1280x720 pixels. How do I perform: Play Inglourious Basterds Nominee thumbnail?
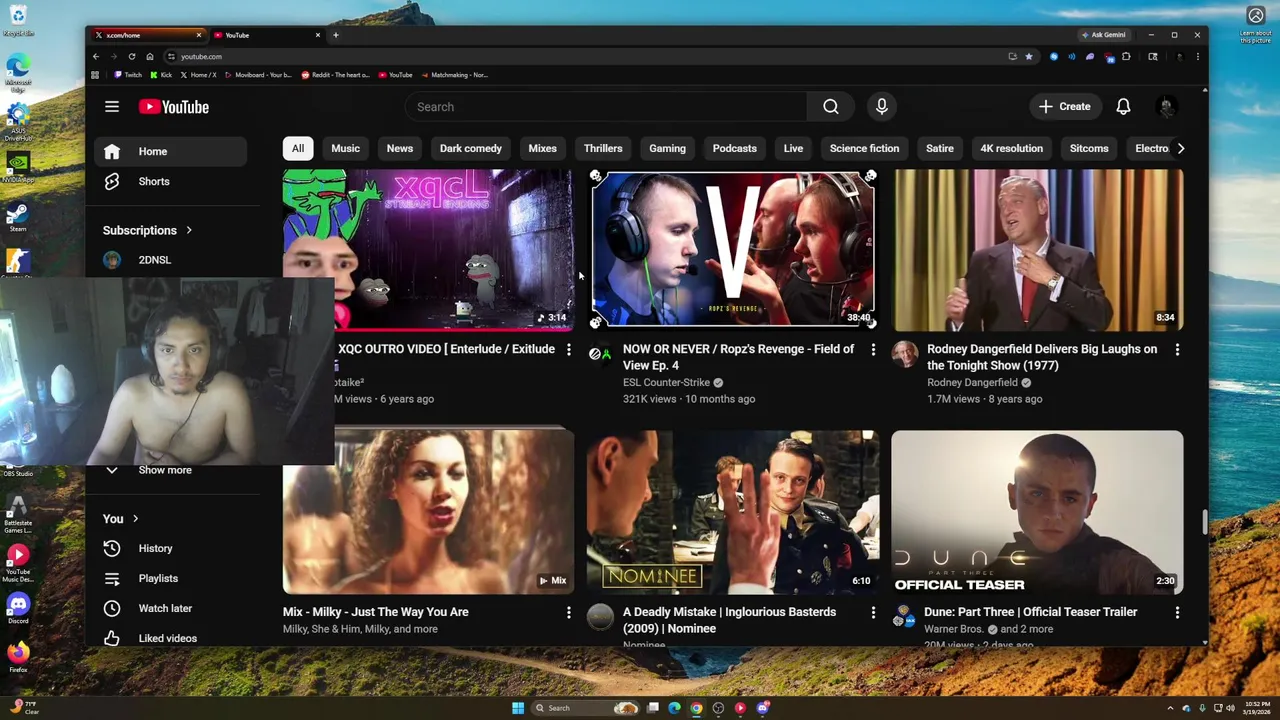[733, 512]
